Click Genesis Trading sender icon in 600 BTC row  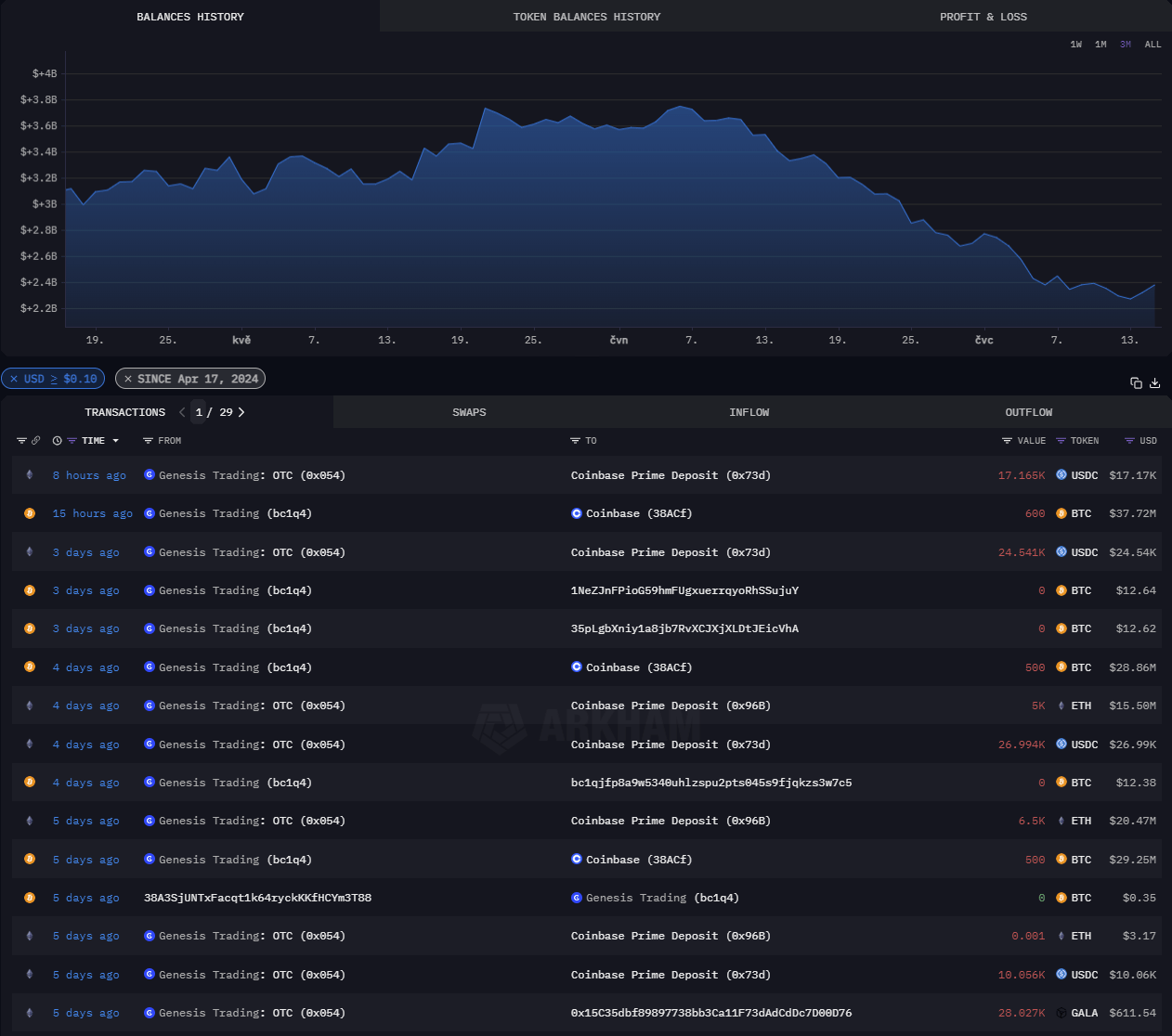[x=150, y=513]
